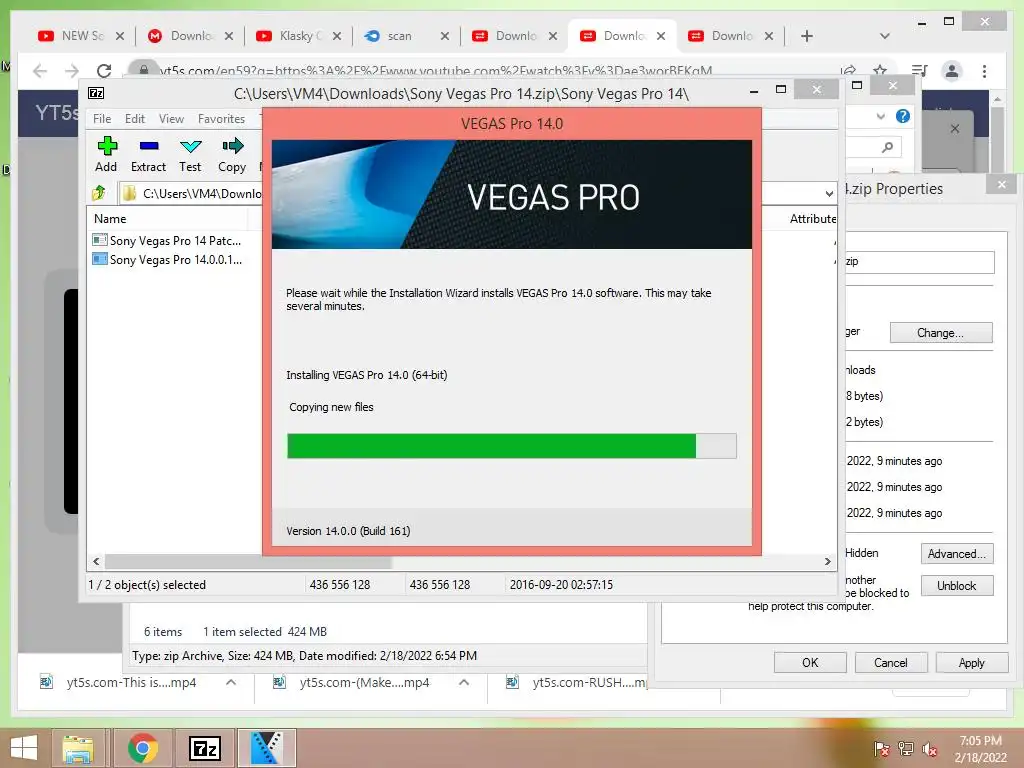Open the Windows Start menu
This screenshot has height=768, width=1024.
click(x=24, y=748)
